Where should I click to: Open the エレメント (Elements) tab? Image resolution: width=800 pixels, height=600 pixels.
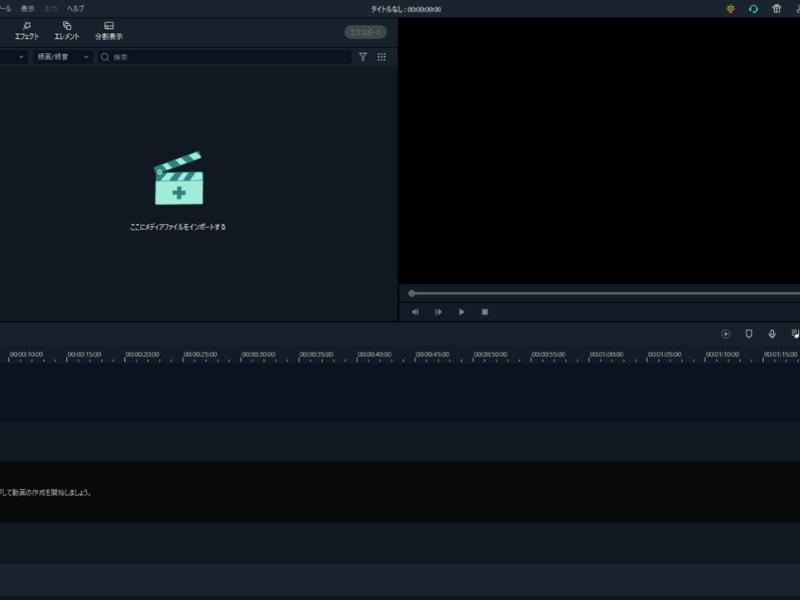67,30
